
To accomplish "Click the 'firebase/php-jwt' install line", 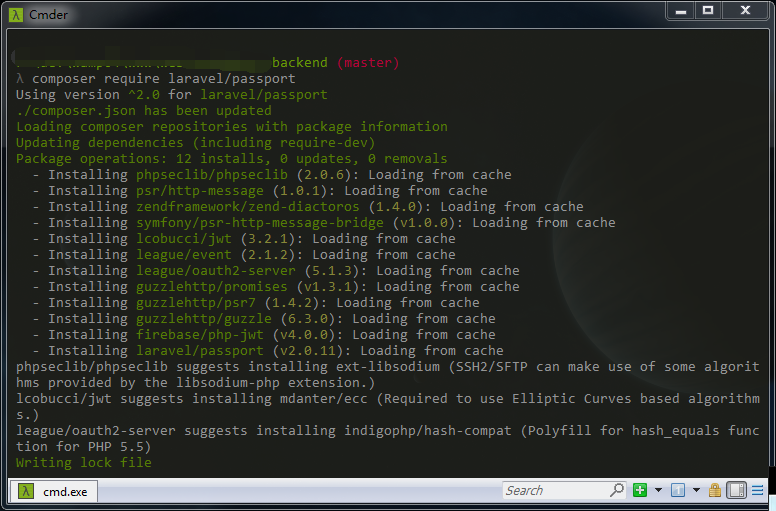I will point(264,334).
